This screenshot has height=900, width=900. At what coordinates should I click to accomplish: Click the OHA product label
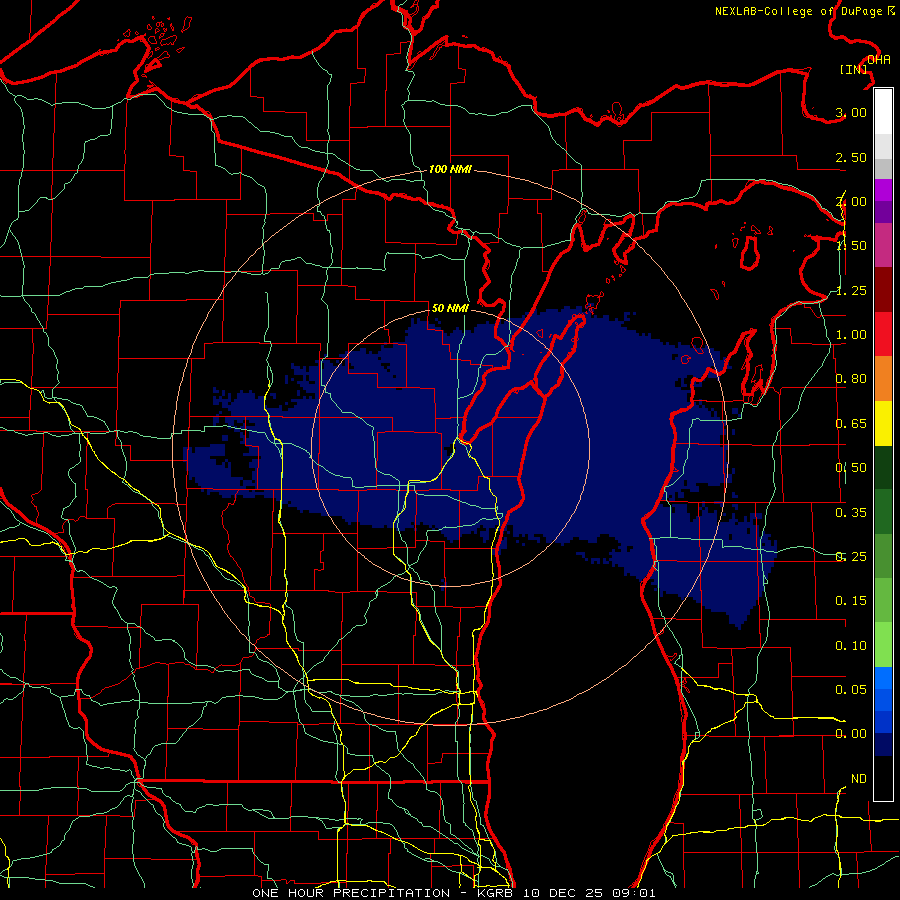879,60
